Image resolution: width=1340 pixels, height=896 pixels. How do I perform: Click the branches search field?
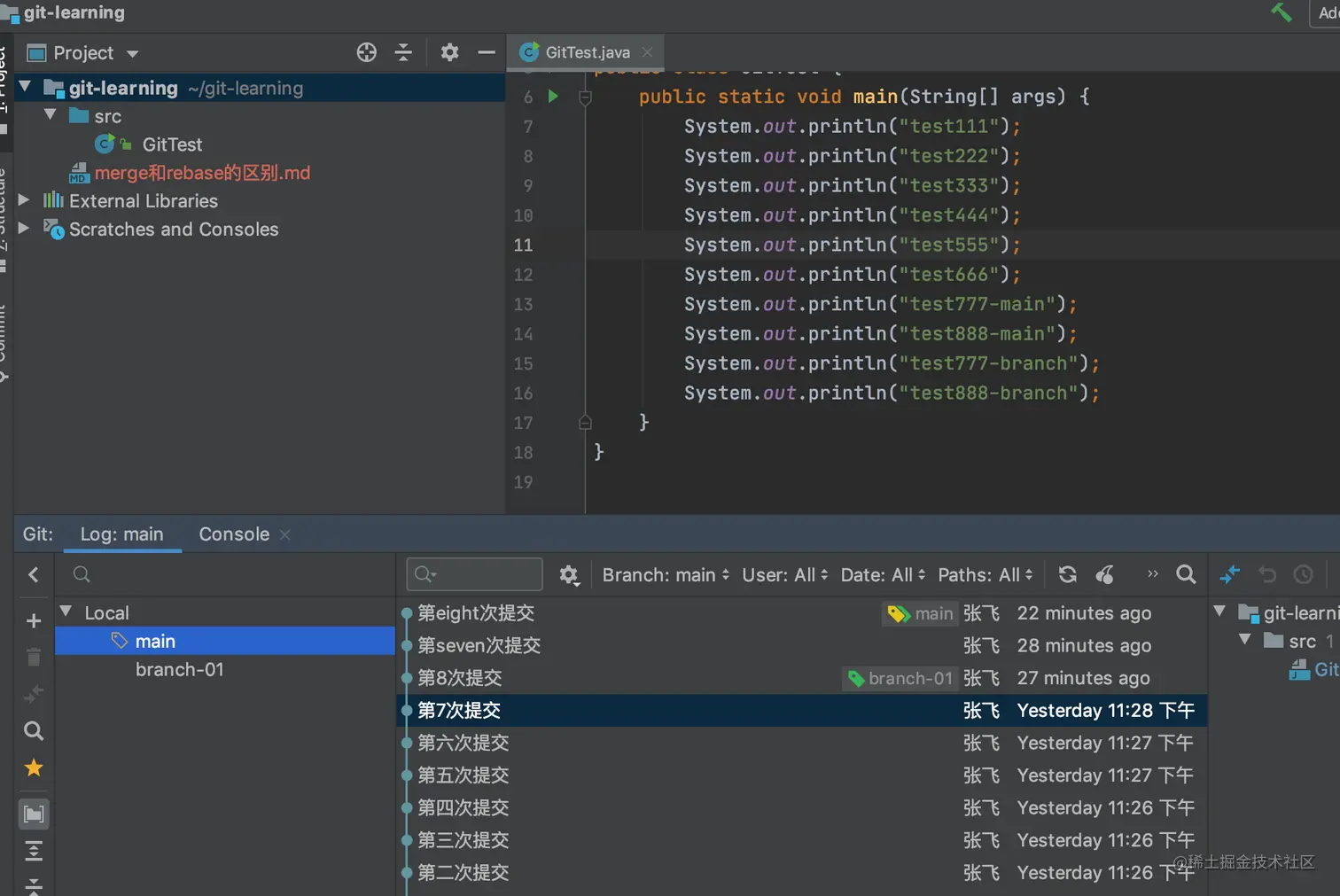click(226, 574)
